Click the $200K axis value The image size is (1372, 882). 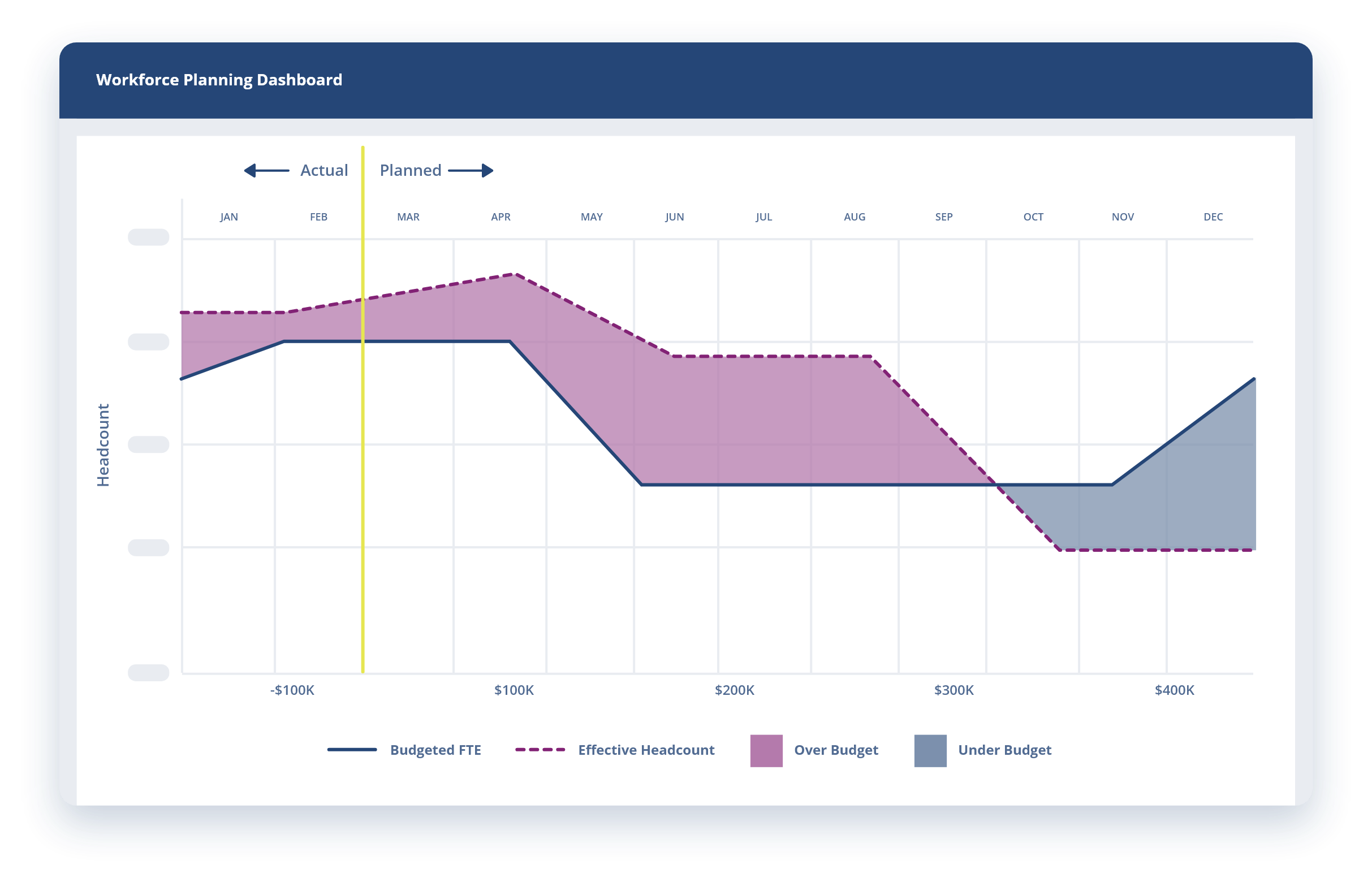point(735,690)
